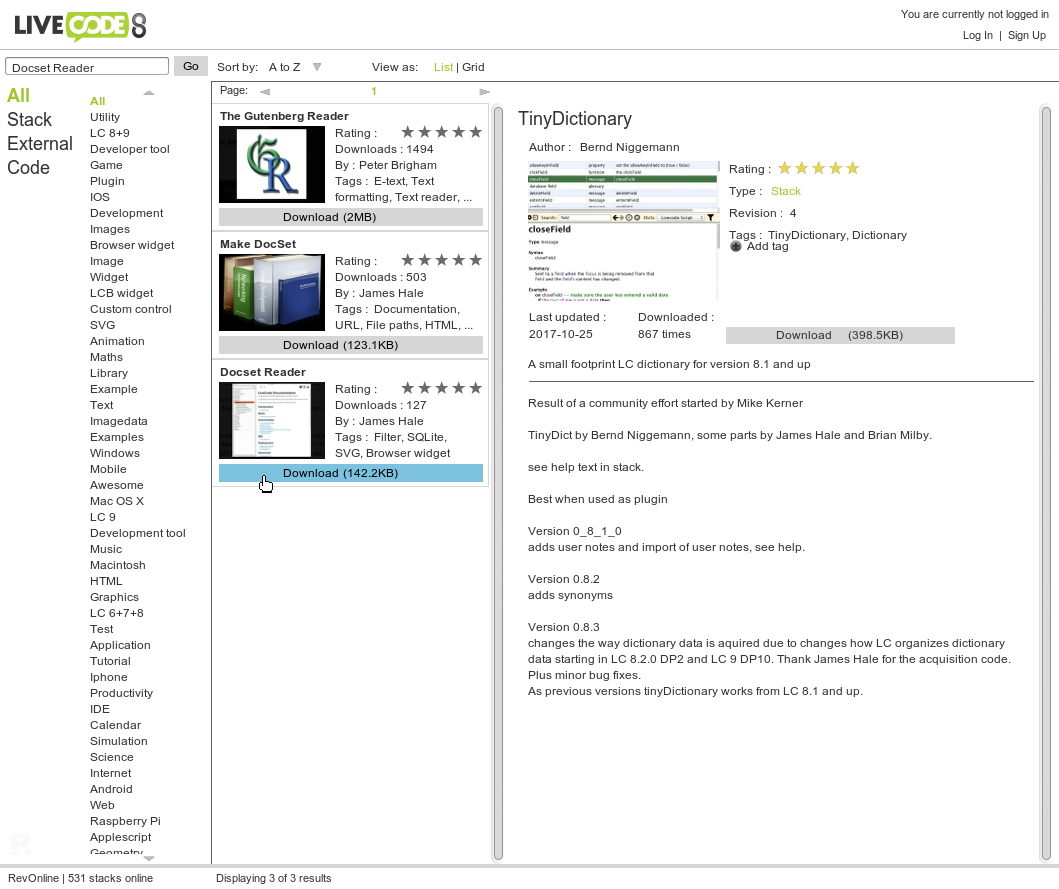Select the External type filter

click(x=39, y=144)
